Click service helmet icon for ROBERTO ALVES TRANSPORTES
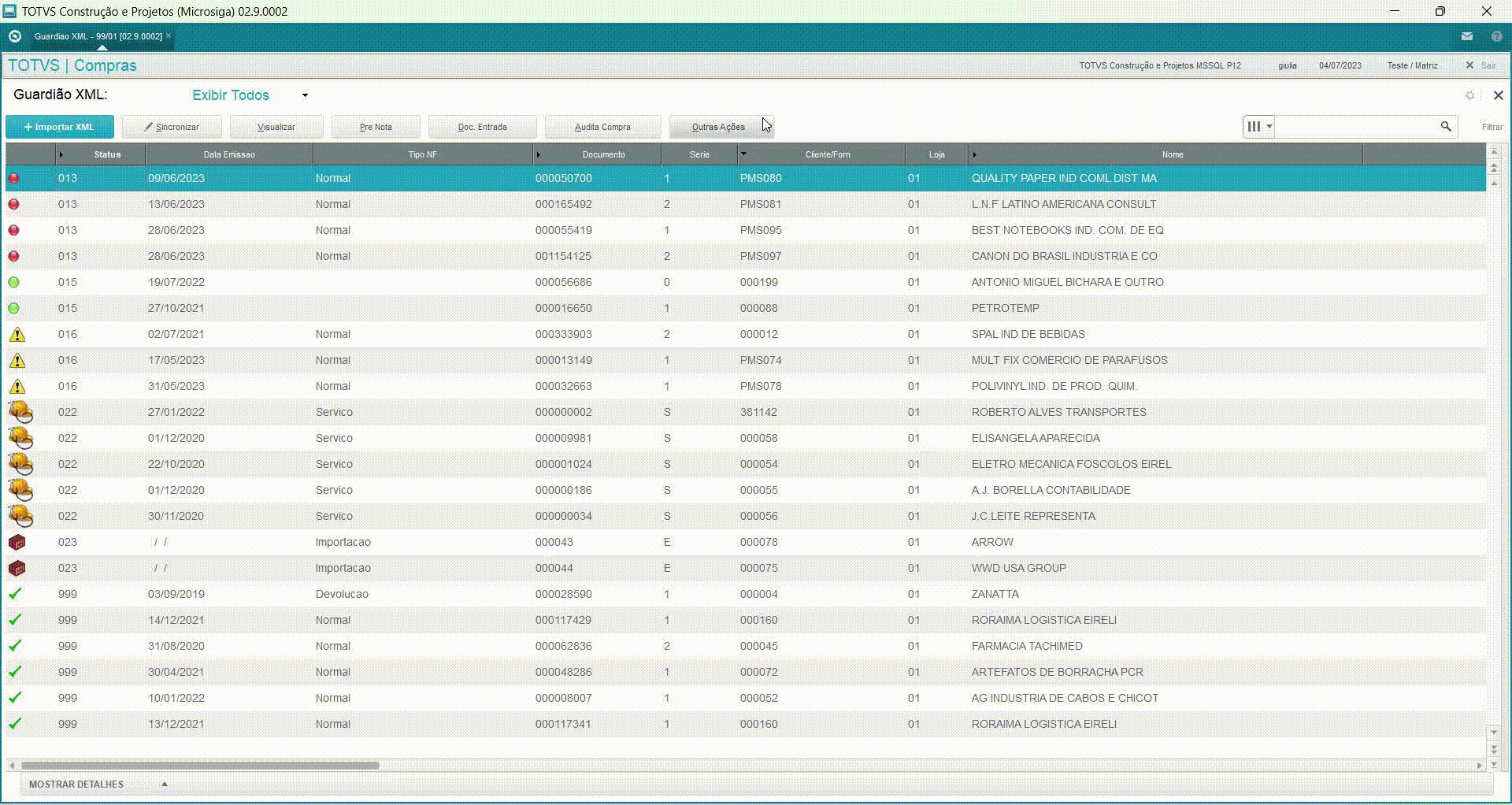This screenshot has height=805, width=1512. click(20, 412)
